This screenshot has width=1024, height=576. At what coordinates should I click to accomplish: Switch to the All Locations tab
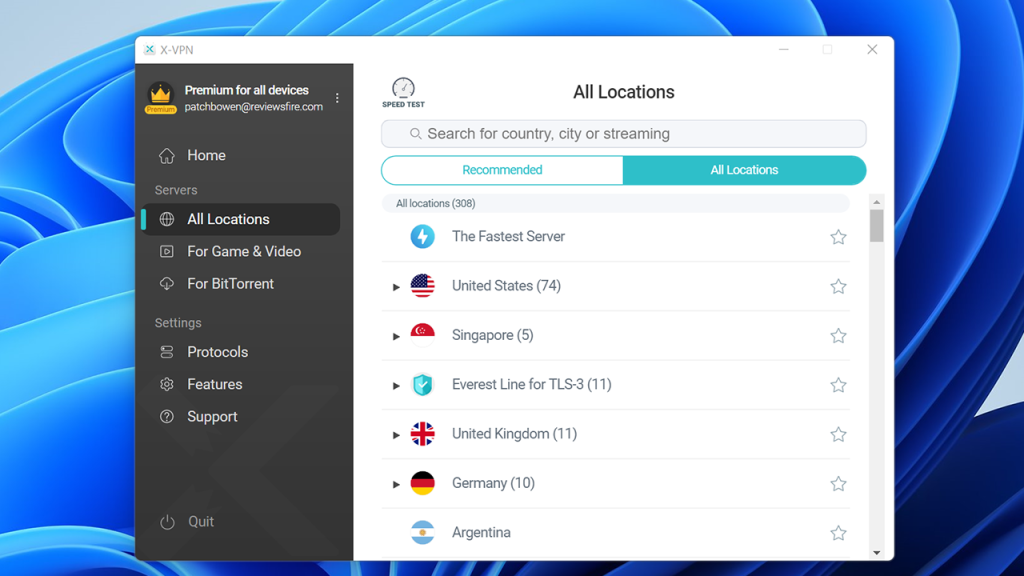744,170
